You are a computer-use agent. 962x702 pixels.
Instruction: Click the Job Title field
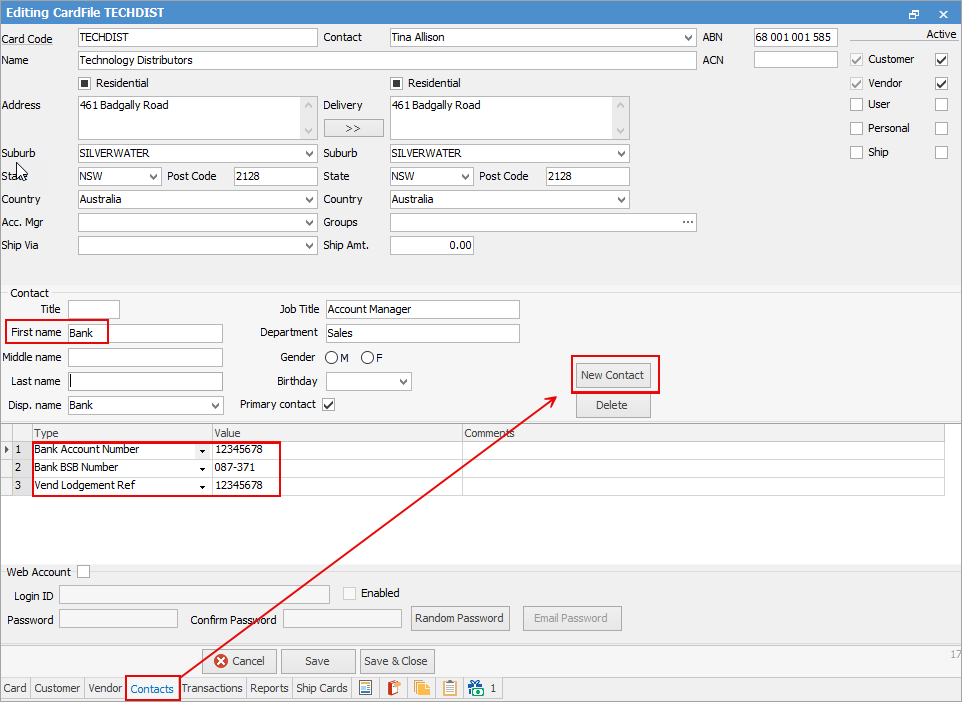tap(423, 309)
